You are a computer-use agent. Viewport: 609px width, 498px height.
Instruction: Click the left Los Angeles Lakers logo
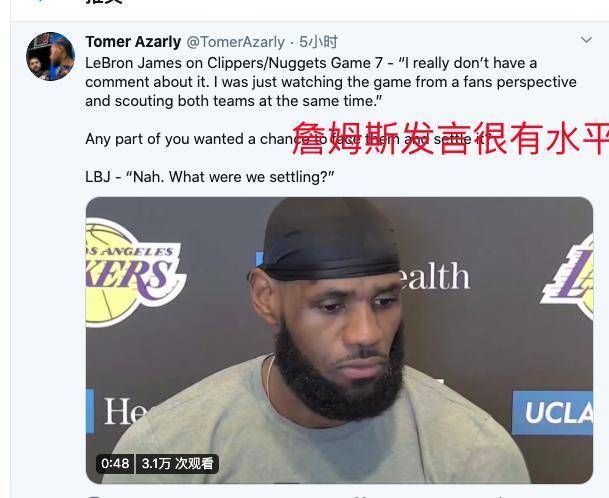(x=134, y=273)
